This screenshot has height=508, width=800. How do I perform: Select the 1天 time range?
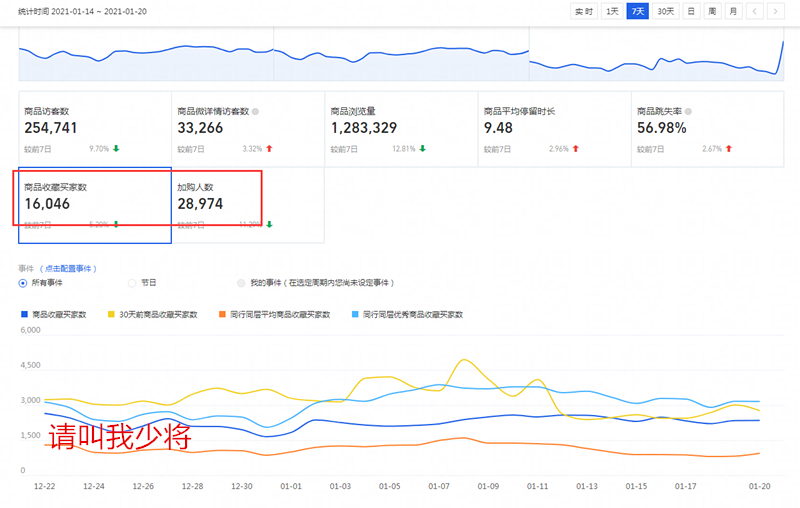tap(612, 11)
